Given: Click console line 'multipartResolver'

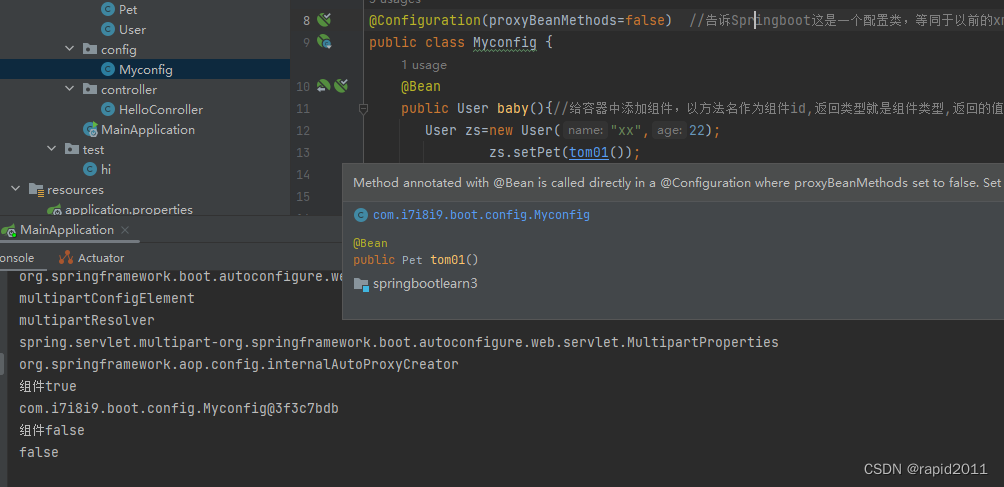Looking at the screenshot, I should 86,320.
